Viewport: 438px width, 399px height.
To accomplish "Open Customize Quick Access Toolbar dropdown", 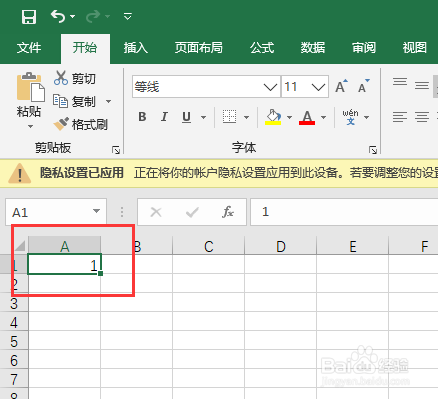I will [x=128, y=16].
